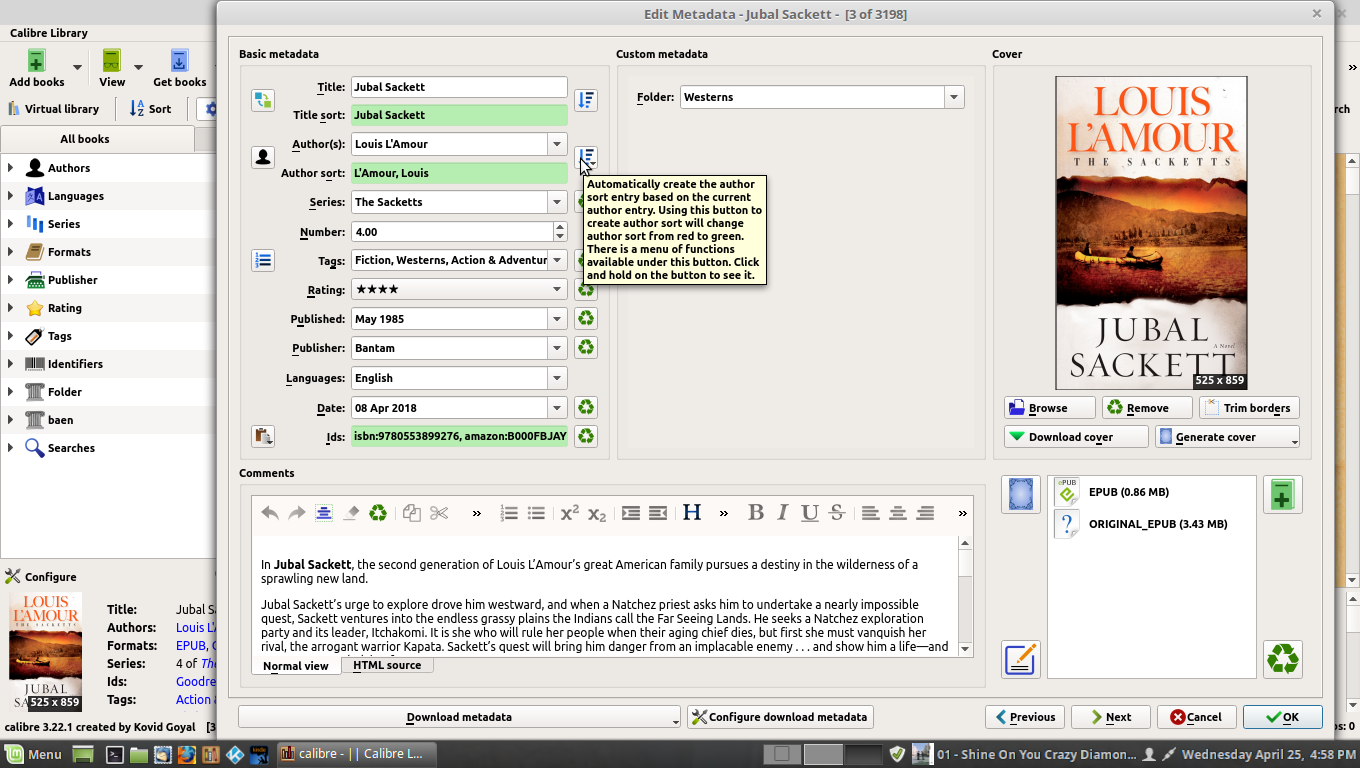
Task: Align comment text left
Action: pos(871,513)
